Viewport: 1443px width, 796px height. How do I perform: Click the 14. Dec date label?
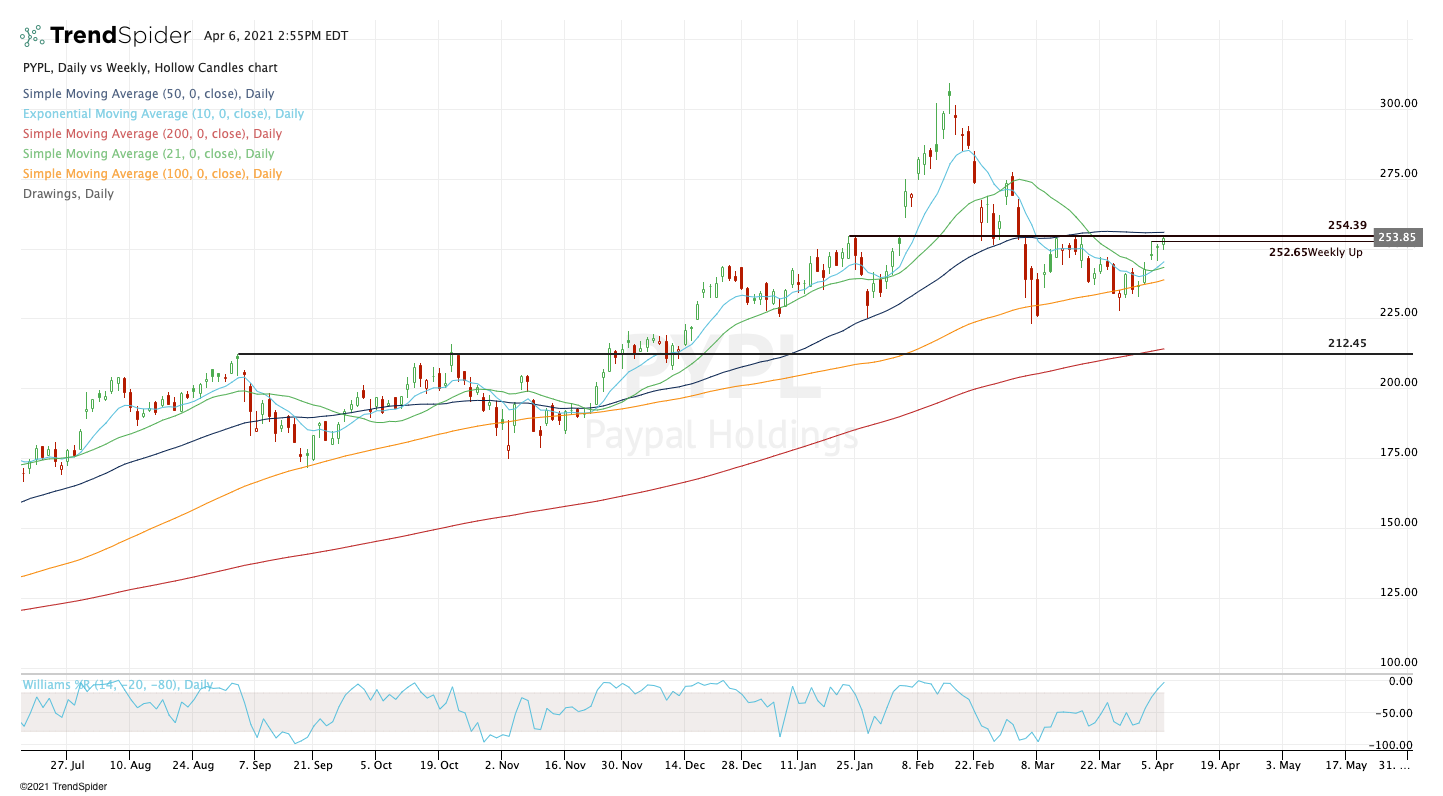684,765
